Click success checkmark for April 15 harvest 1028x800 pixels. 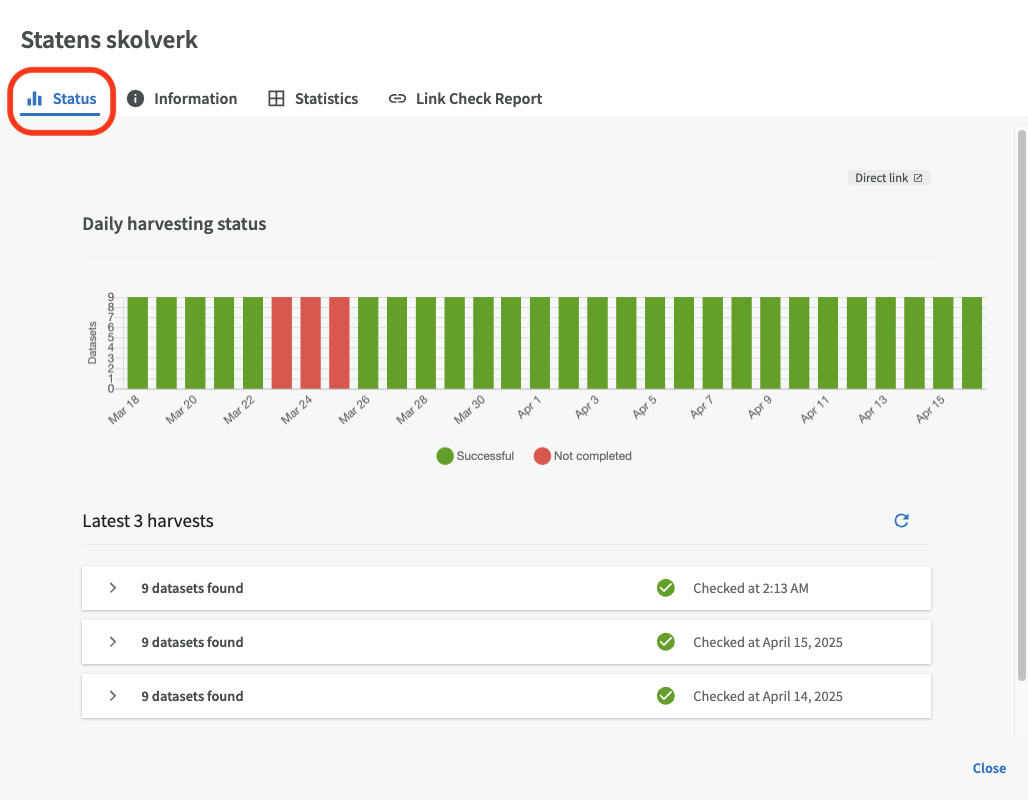click(x=665, y=642)
